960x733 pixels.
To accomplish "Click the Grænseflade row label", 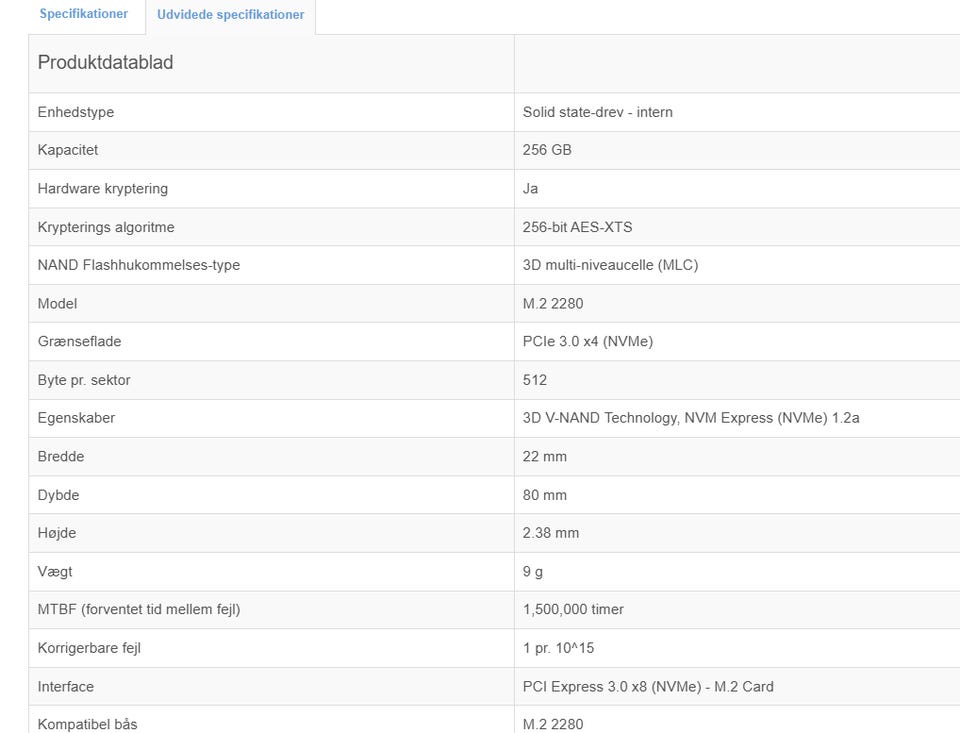I will pyautogui.click(x=79, y=342).
